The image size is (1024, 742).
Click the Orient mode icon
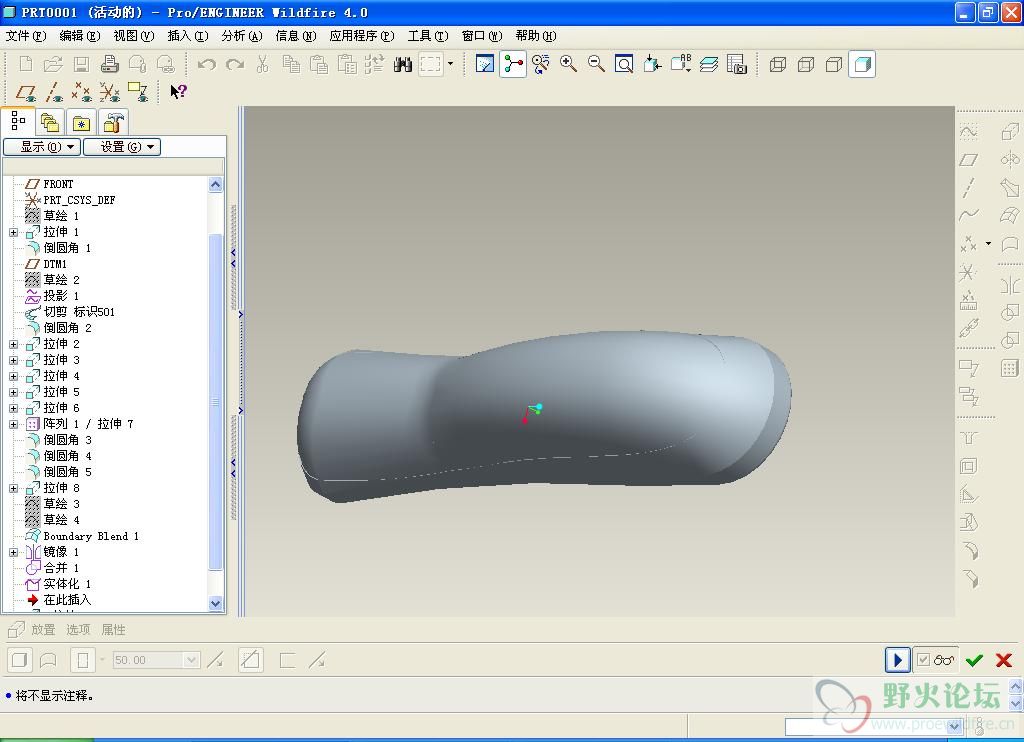tap(541, 64)
